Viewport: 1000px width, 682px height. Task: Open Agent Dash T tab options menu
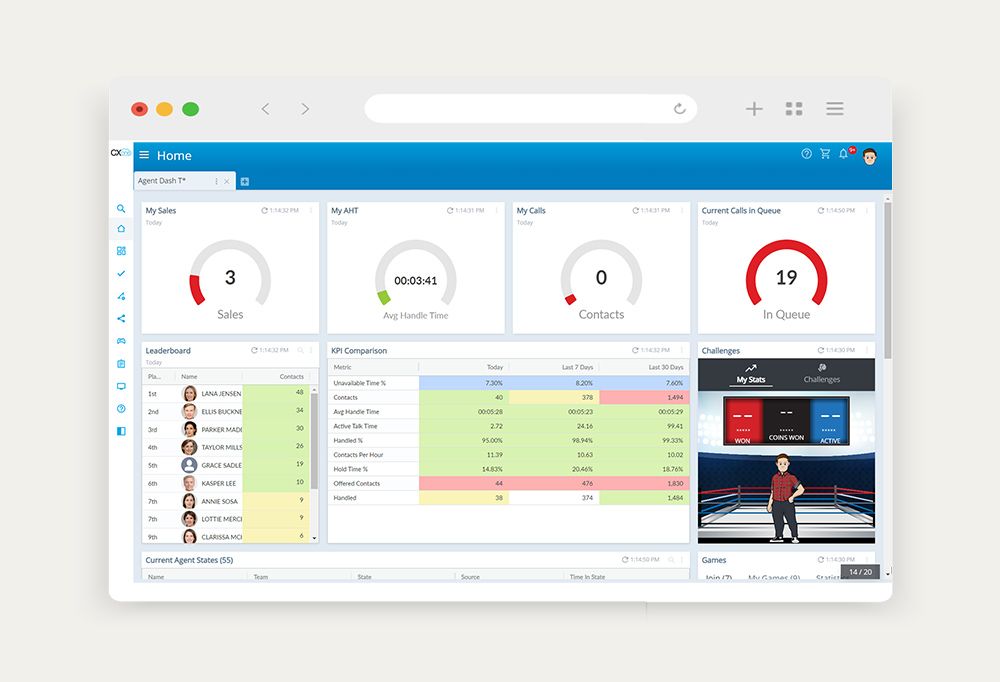tap(216, 181)
